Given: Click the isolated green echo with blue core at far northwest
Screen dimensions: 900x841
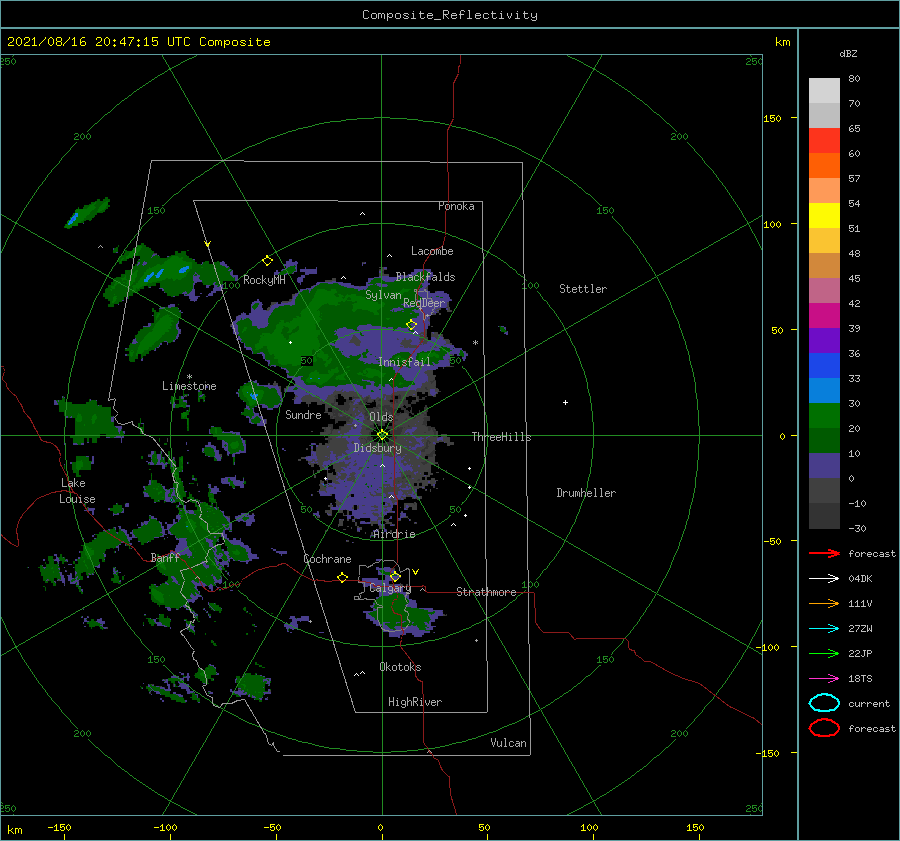Looking at the screenshot, I should [87, 212].
